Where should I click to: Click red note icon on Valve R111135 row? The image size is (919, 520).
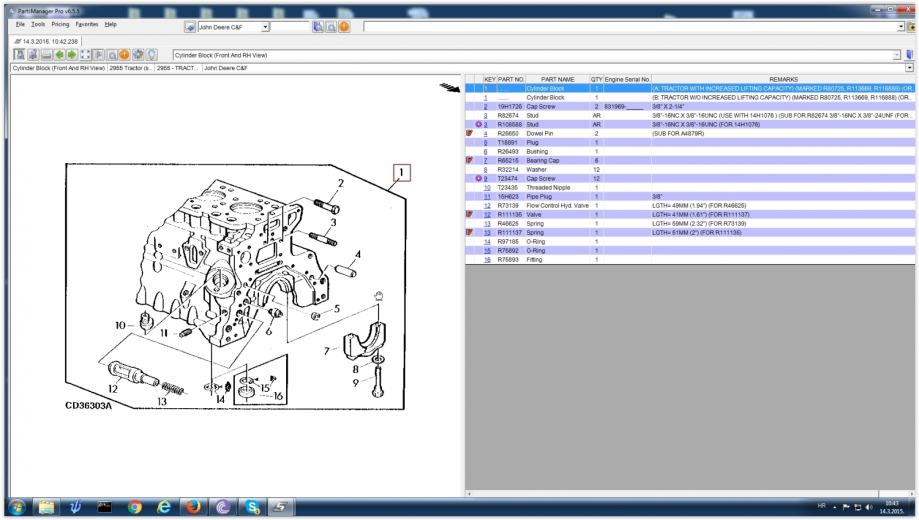[x=469, y=215]
